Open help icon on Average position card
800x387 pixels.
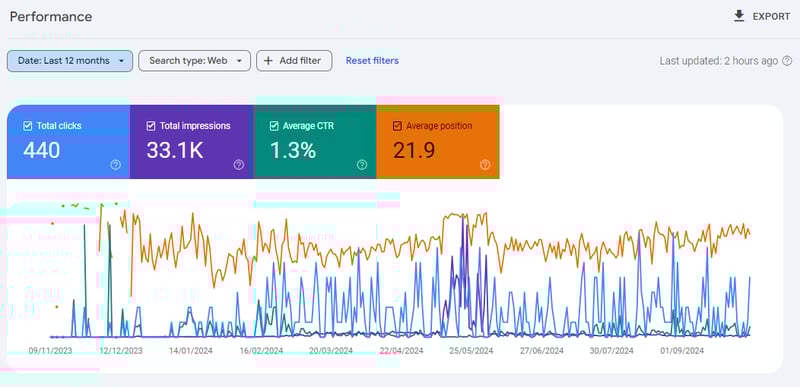485,165
